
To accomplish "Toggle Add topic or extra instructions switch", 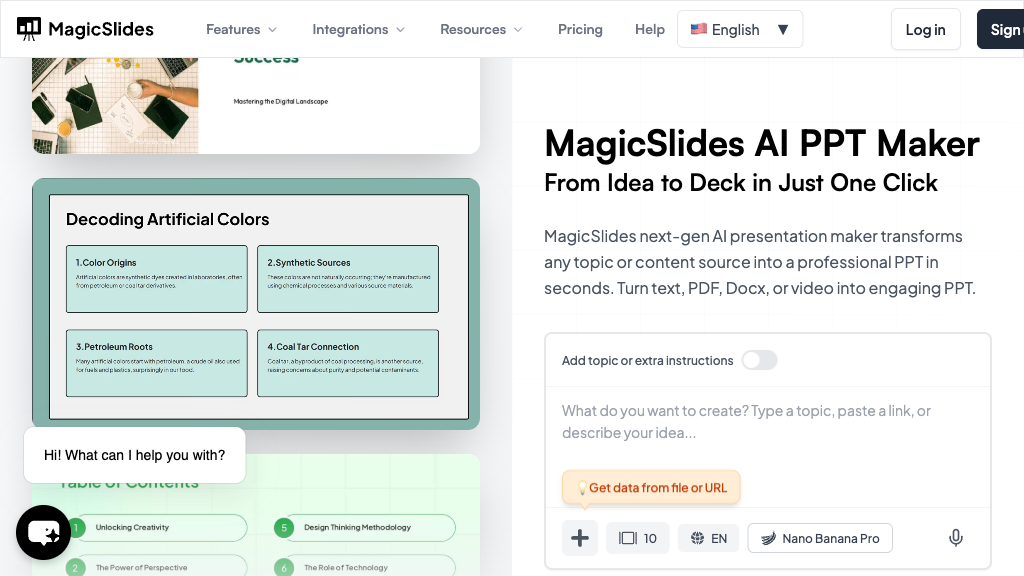I will (759, 360).
